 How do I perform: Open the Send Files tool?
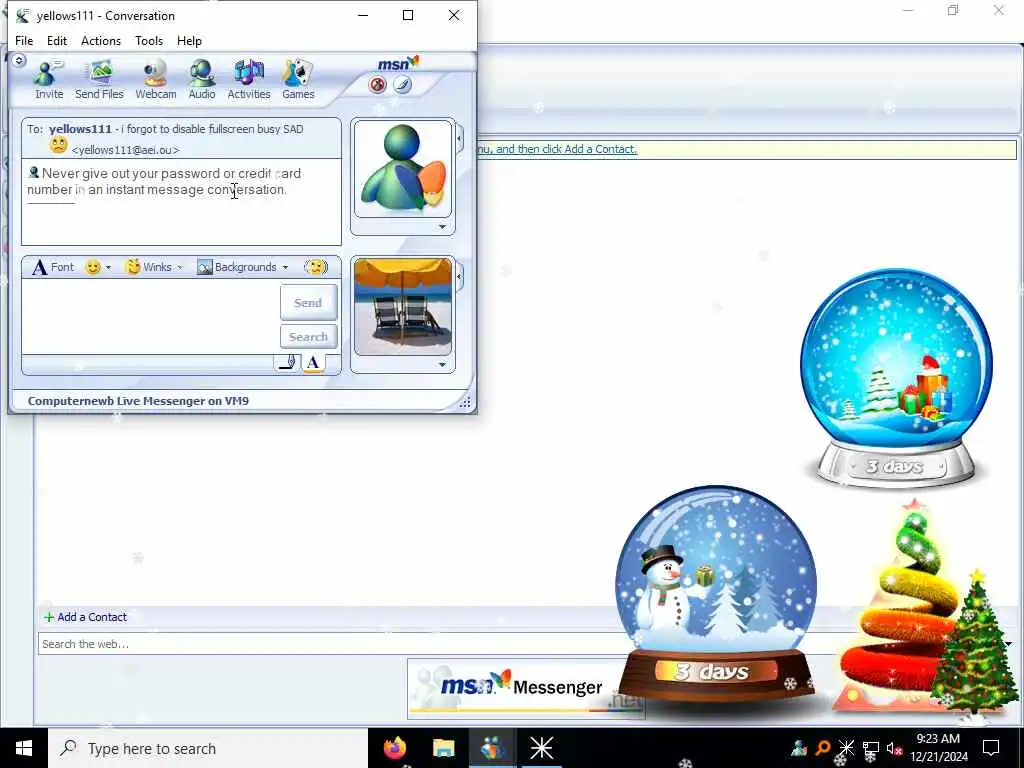coord(99,79)
